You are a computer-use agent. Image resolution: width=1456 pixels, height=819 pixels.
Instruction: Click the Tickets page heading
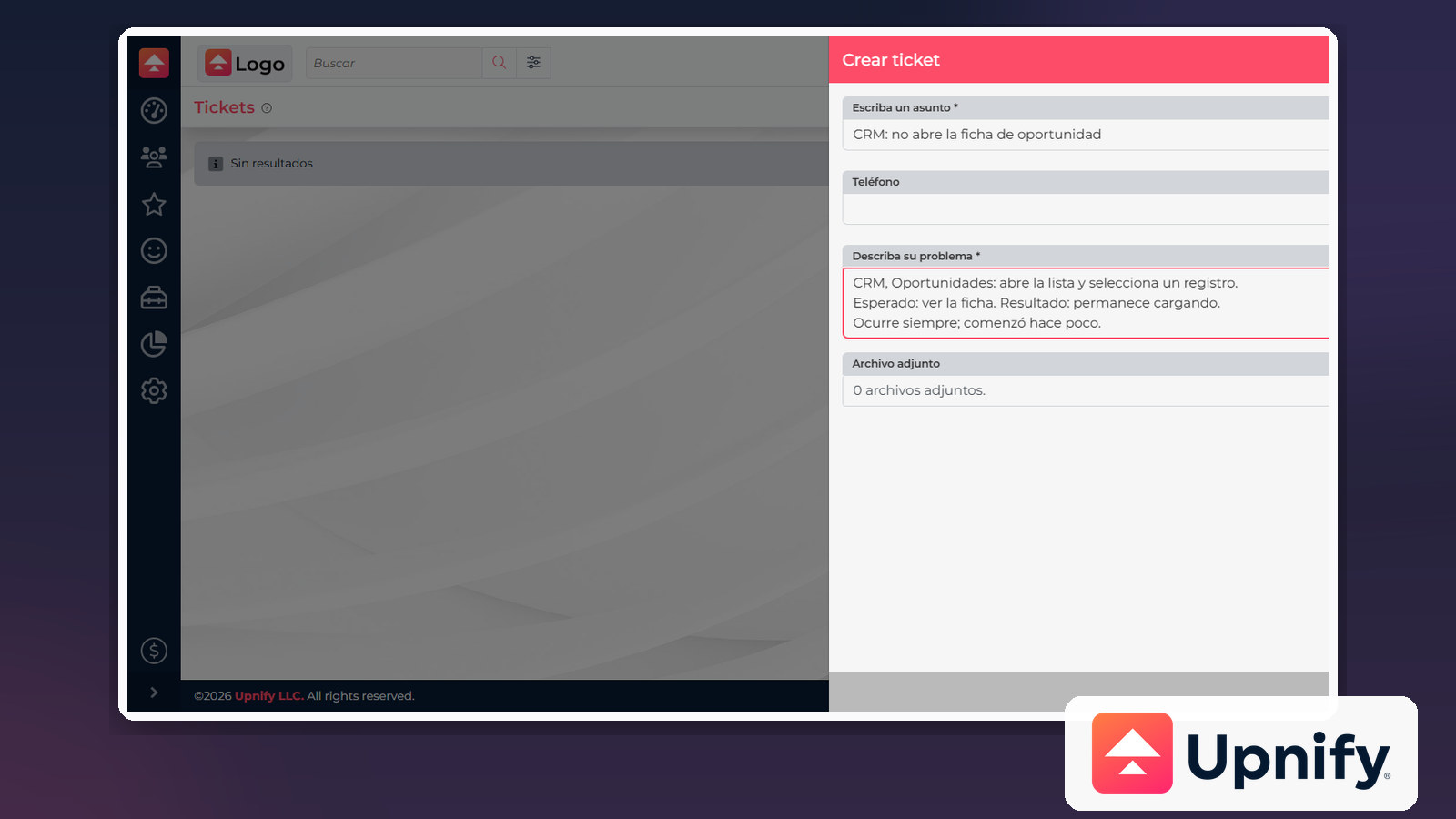pyautogui.click(x=224, y=107)
